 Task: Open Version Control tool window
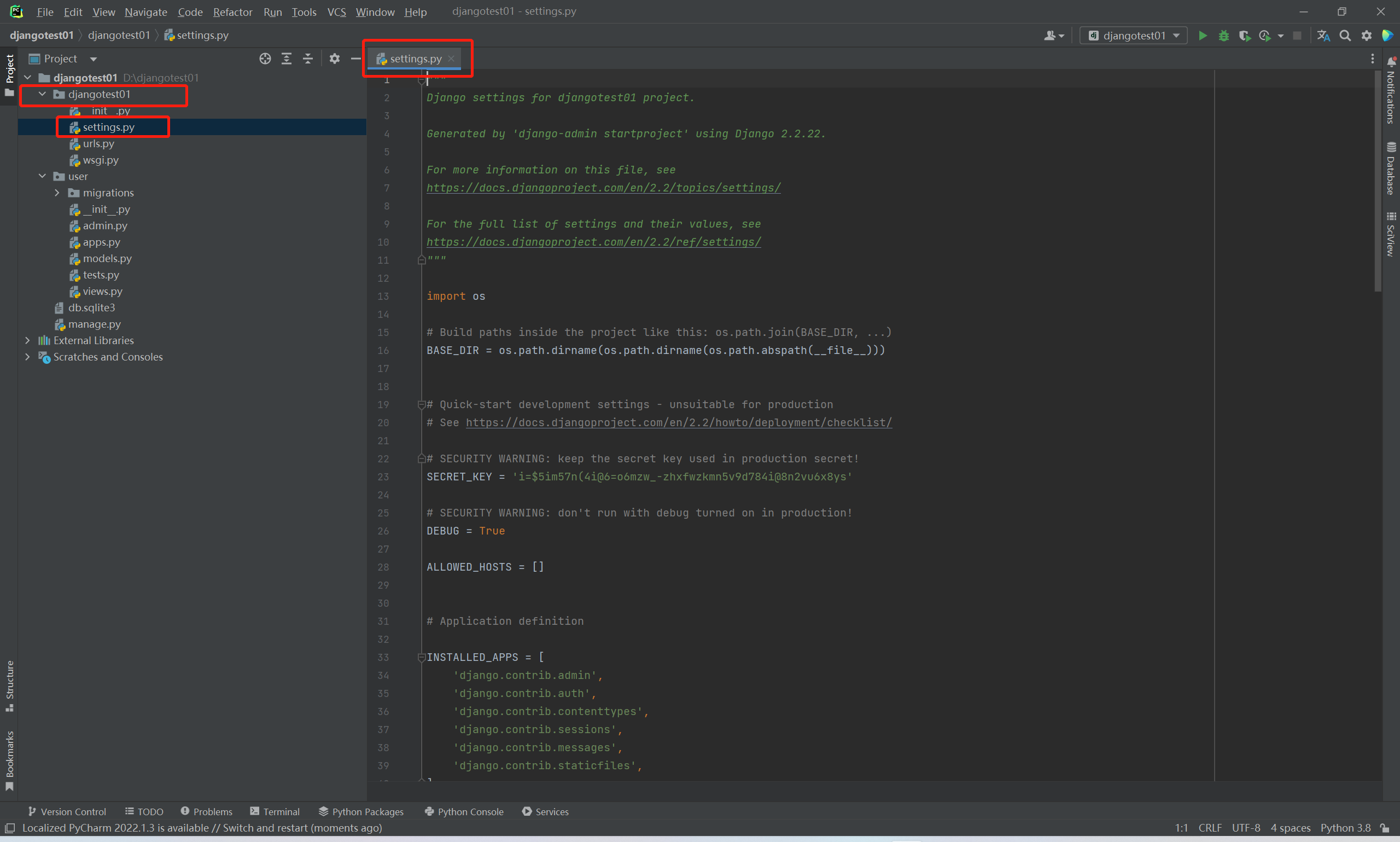[x=67, y=811]
